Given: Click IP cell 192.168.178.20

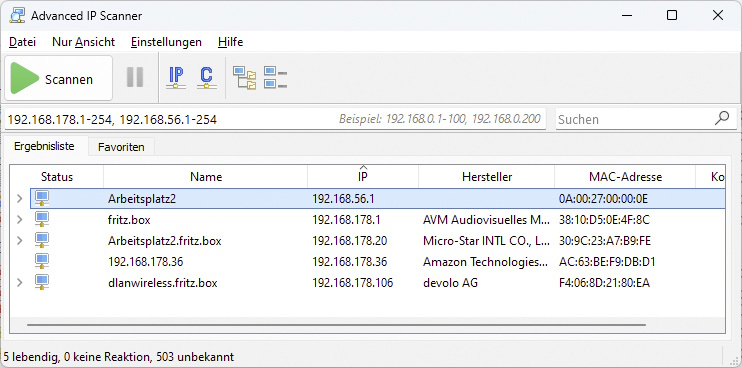Looking at the screenshot, I should pyautogui.click(x=350, y=241).
